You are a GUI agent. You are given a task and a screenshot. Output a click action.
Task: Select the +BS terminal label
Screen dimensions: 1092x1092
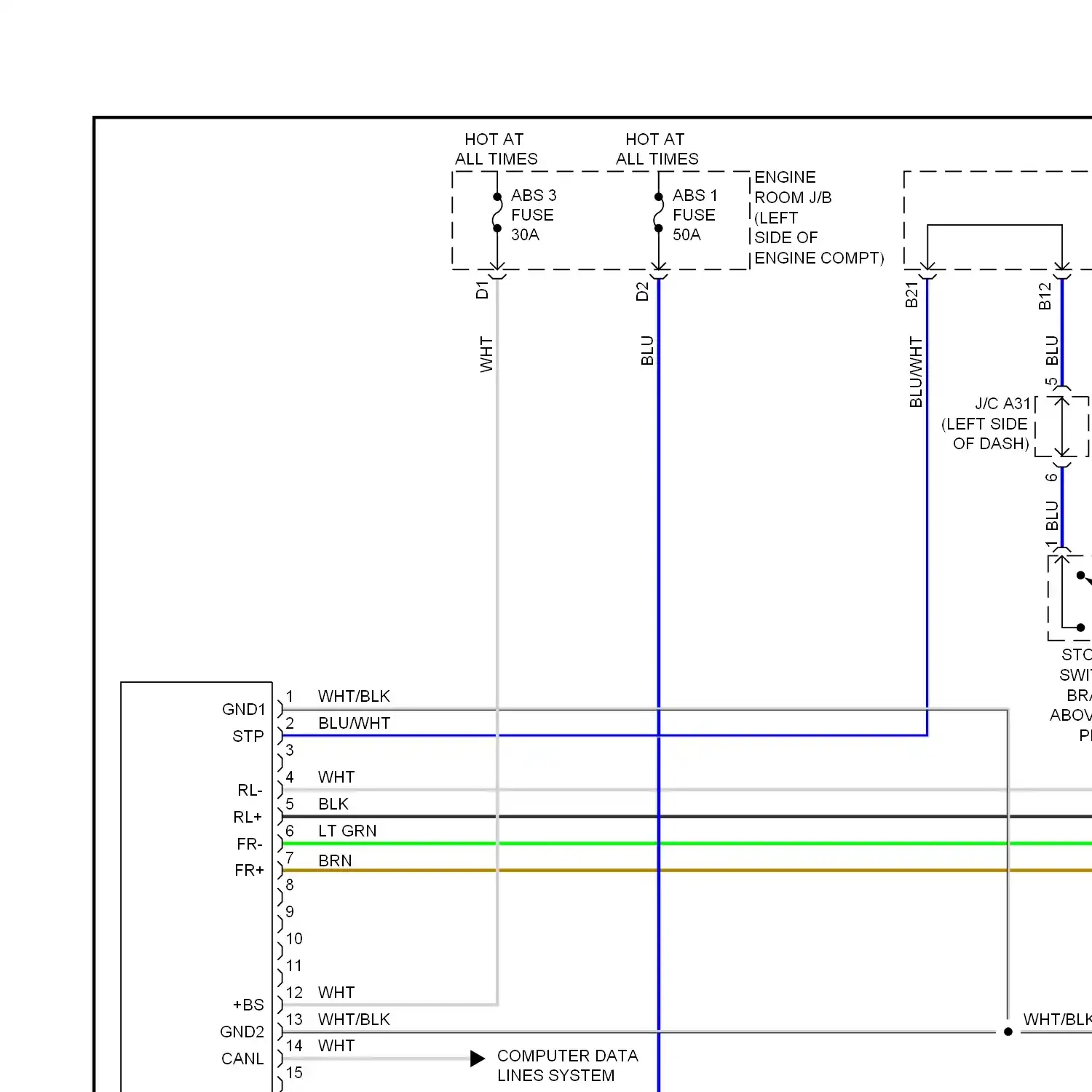pos(248,1005)
